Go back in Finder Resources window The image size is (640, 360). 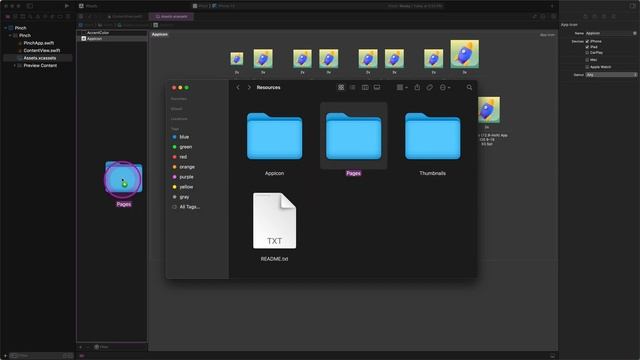point(238,87)
